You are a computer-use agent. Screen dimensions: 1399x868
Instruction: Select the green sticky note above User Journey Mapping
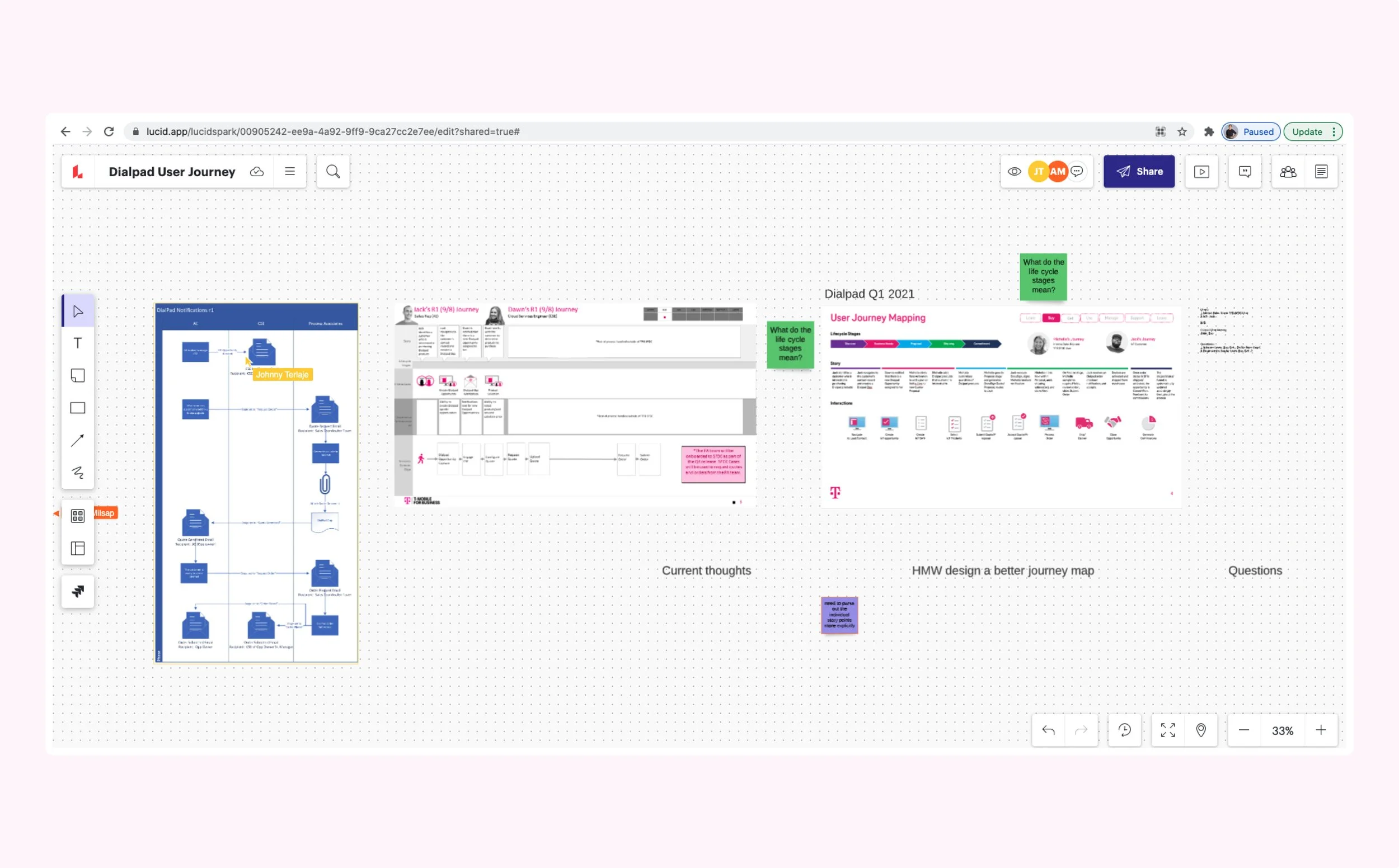click(1043, 276)
